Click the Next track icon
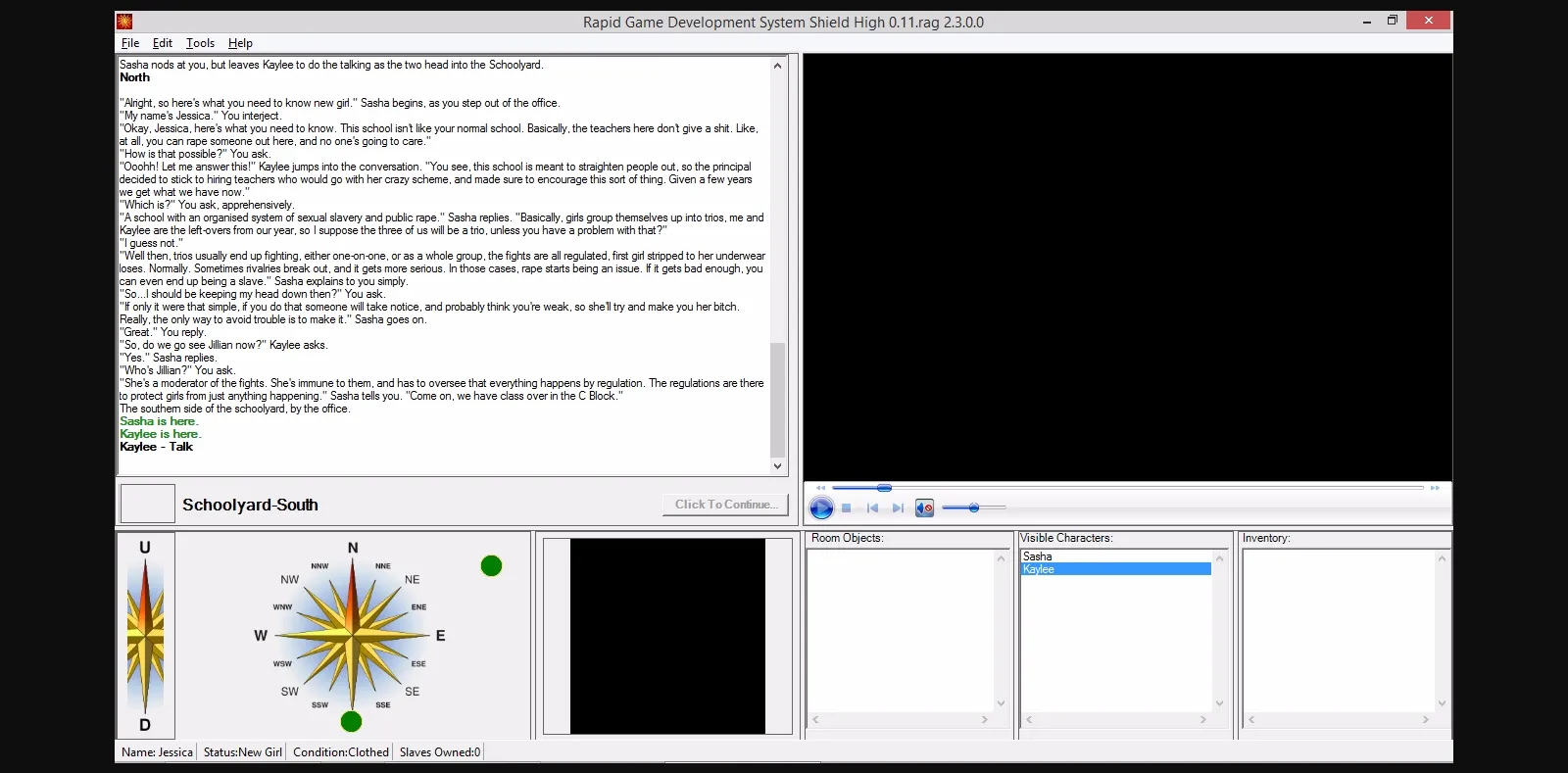 (x=898, y=507)
